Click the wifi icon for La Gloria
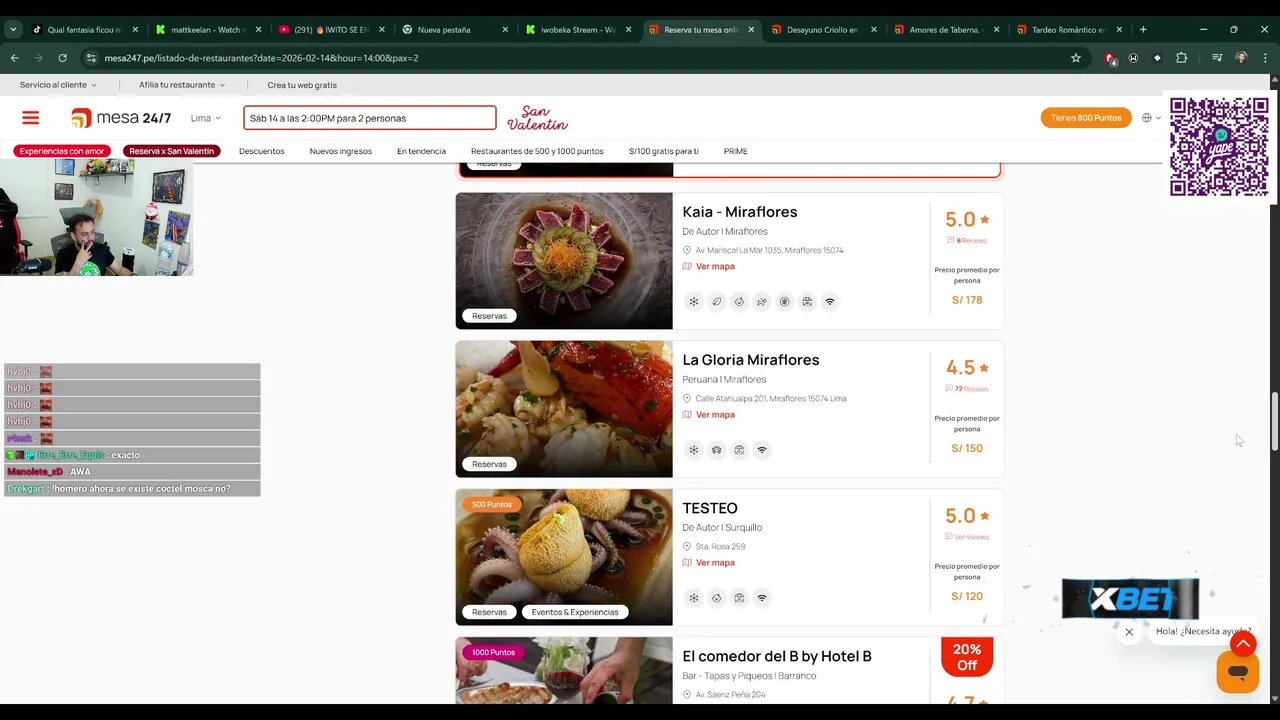 (x=762, y=450)
